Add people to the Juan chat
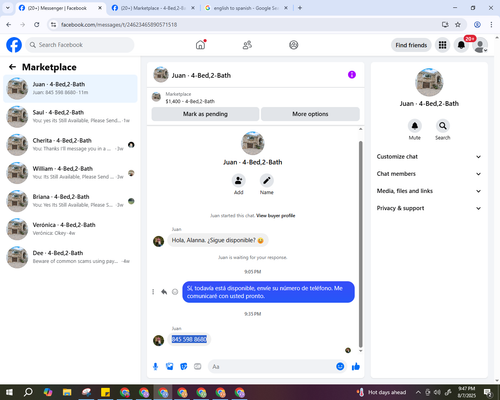The image size is (500, 400). 238,181
